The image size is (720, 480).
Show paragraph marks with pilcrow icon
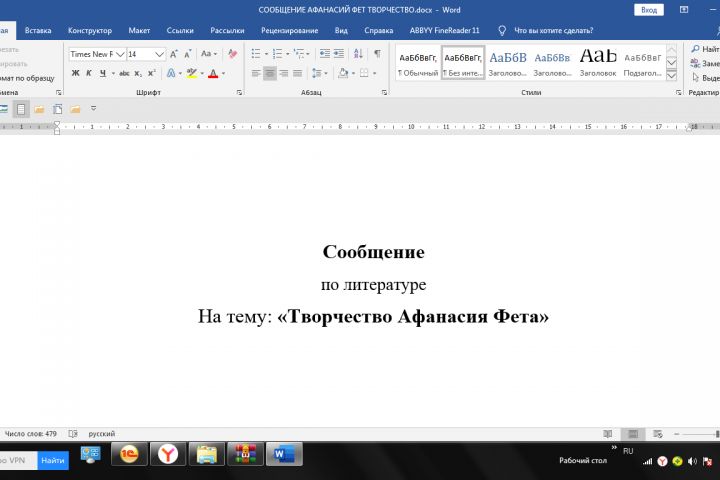click(377, 54)
